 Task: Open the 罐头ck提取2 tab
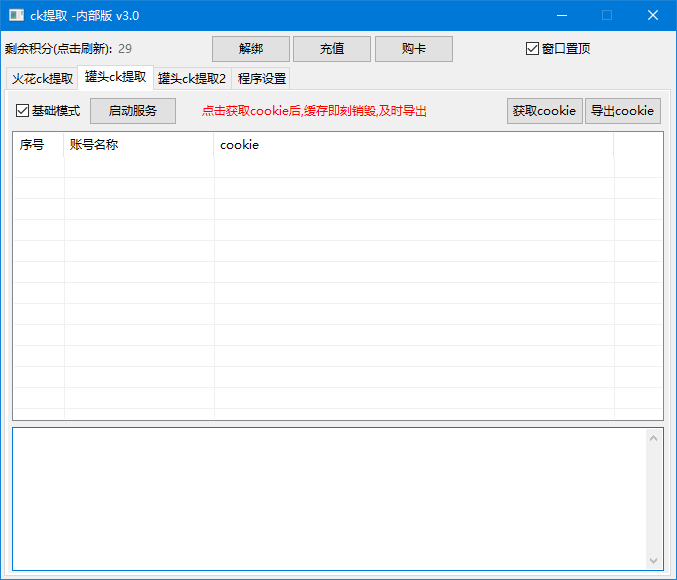[192, 78]
